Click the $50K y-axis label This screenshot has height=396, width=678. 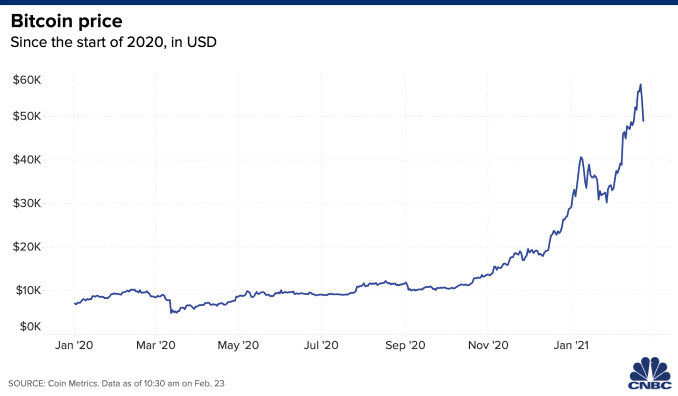[x=27, y=116]
